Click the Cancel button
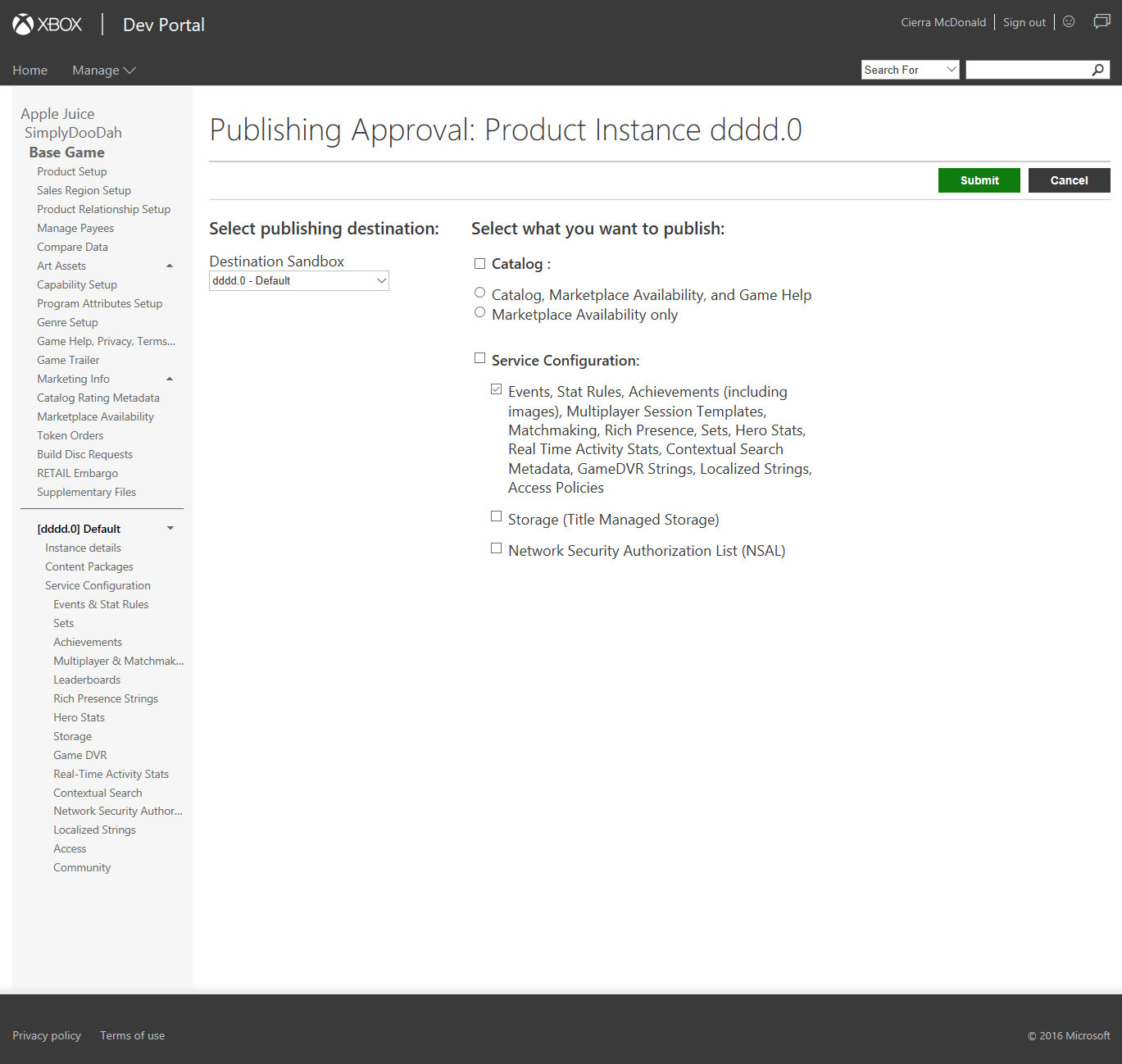The image size is (1122, 1064). click(1070, 180)
